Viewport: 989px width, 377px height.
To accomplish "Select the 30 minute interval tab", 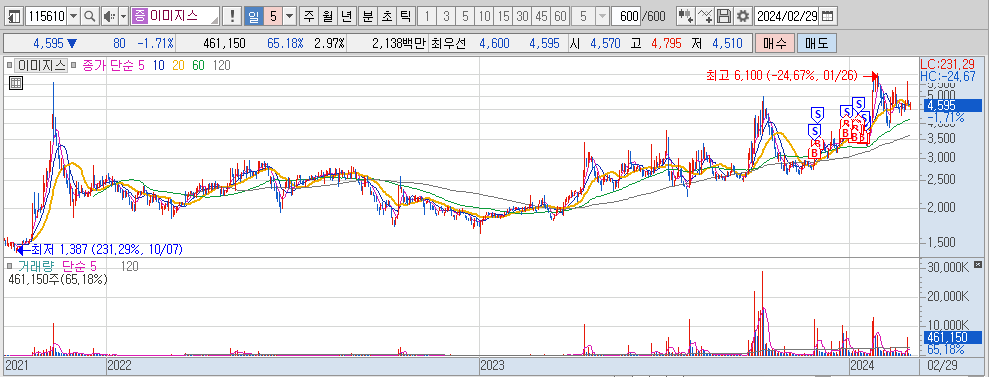I will click(522, 16).
